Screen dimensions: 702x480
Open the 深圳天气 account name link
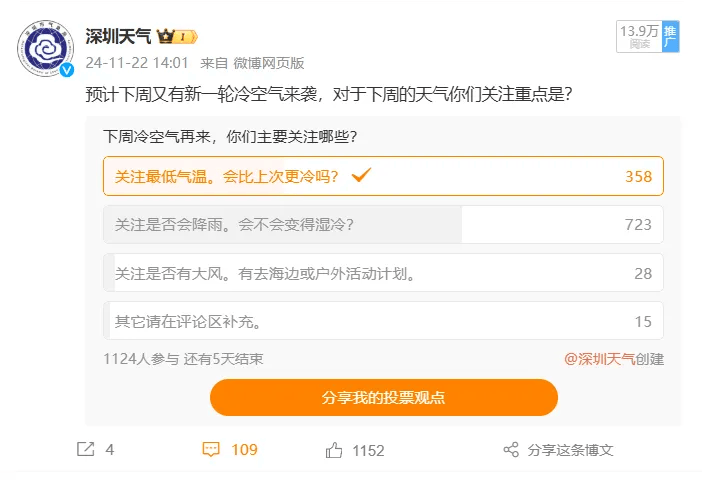tap(118, 37)
